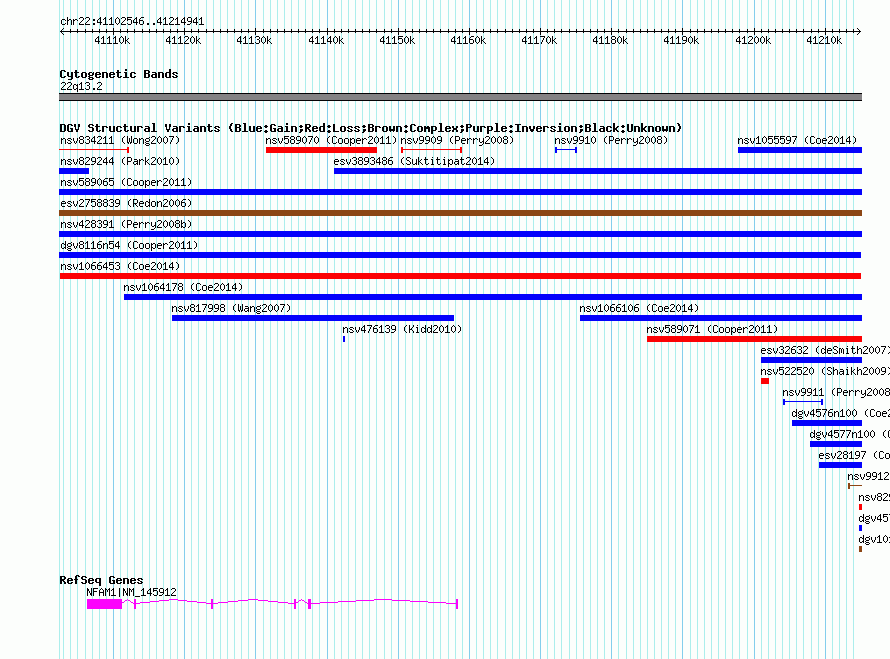Open the esv28197 variant label
The width and height of the screenshot is (890, 659).
point(854,455)
